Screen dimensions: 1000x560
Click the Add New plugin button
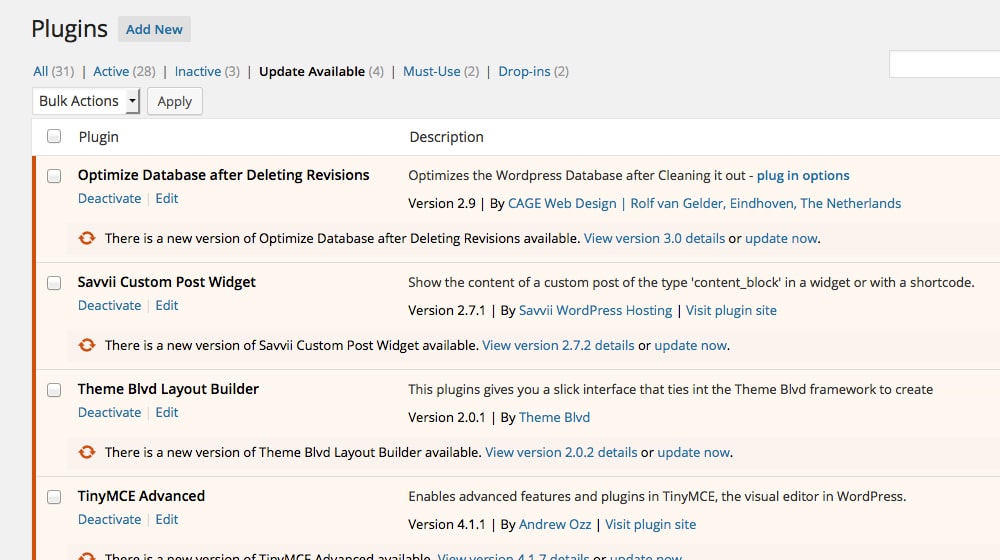[154, 29]
